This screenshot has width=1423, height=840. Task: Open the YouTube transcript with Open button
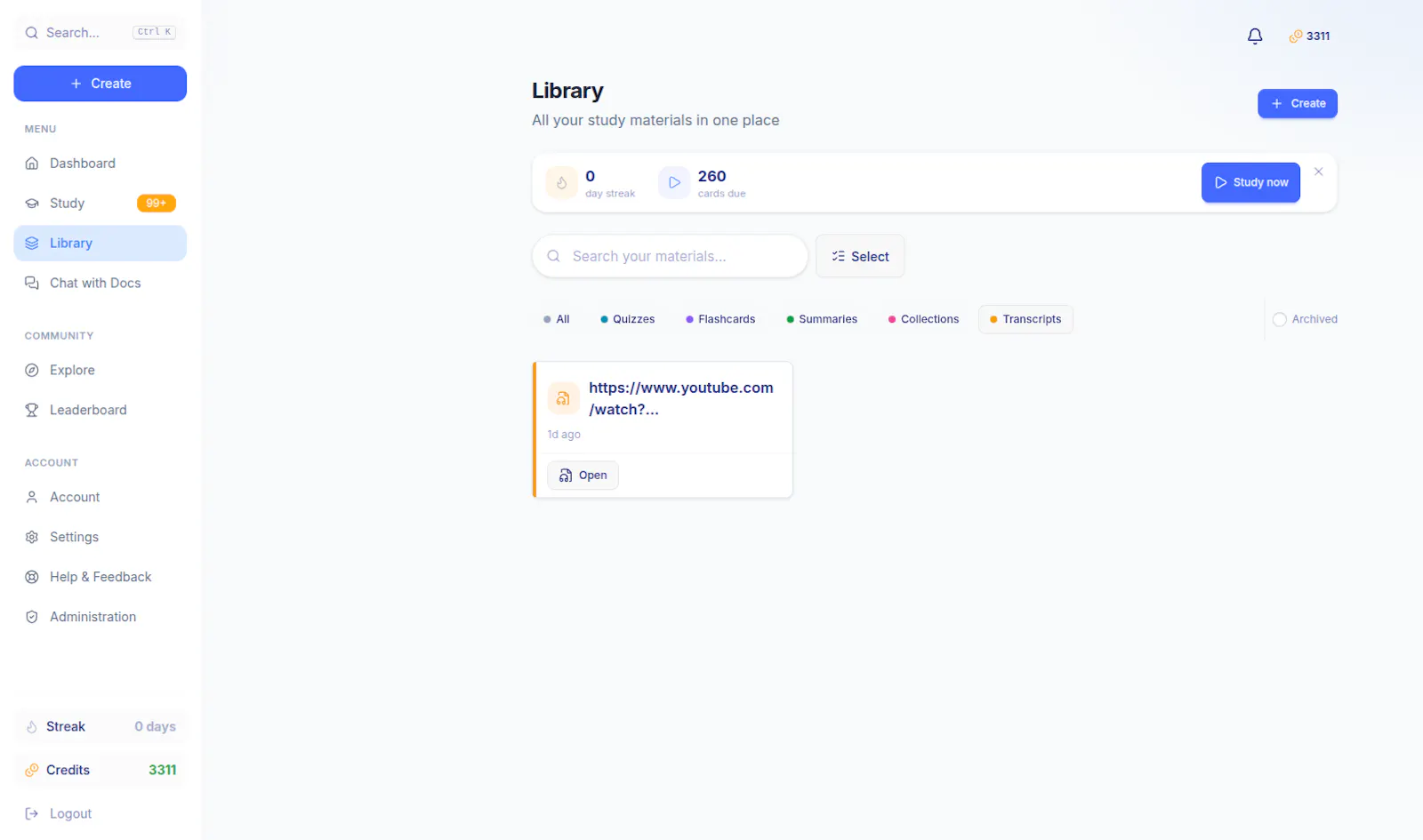click(x=583, y=476)
